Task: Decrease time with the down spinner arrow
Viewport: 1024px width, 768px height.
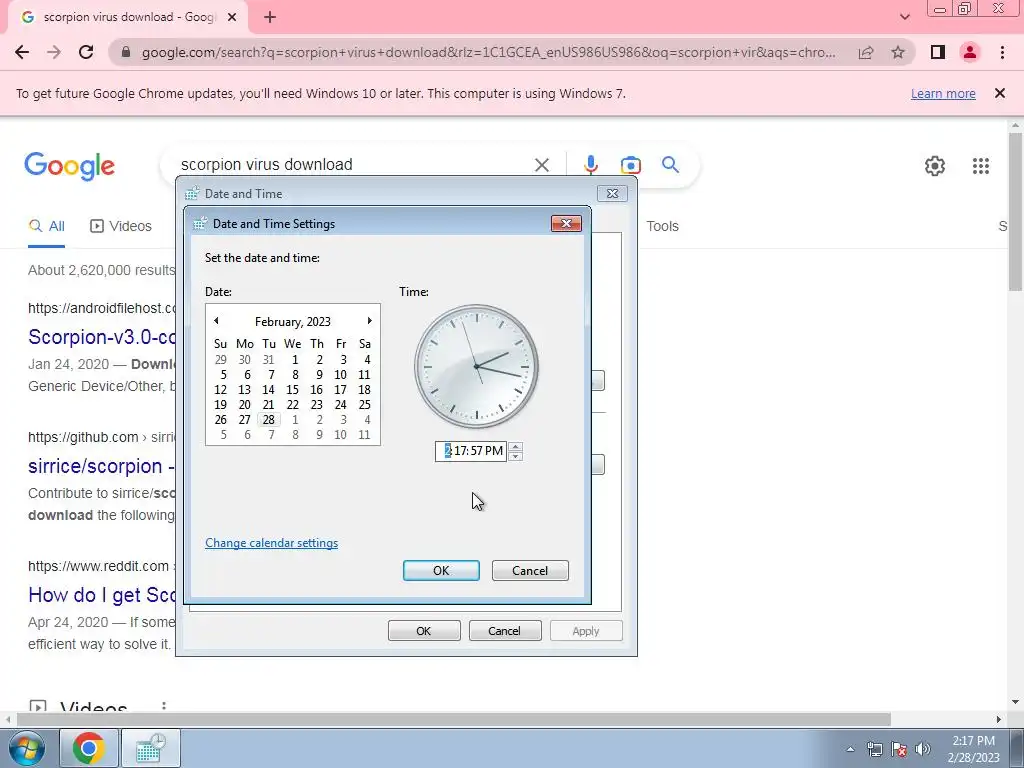Action: [x=515, y=456]
